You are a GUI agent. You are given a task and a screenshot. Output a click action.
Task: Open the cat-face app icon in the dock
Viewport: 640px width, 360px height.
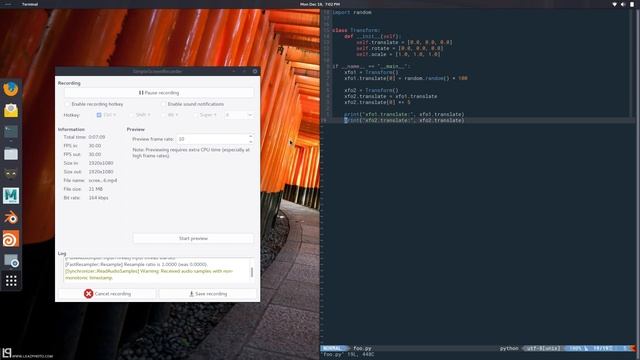[x=11, y=174]
